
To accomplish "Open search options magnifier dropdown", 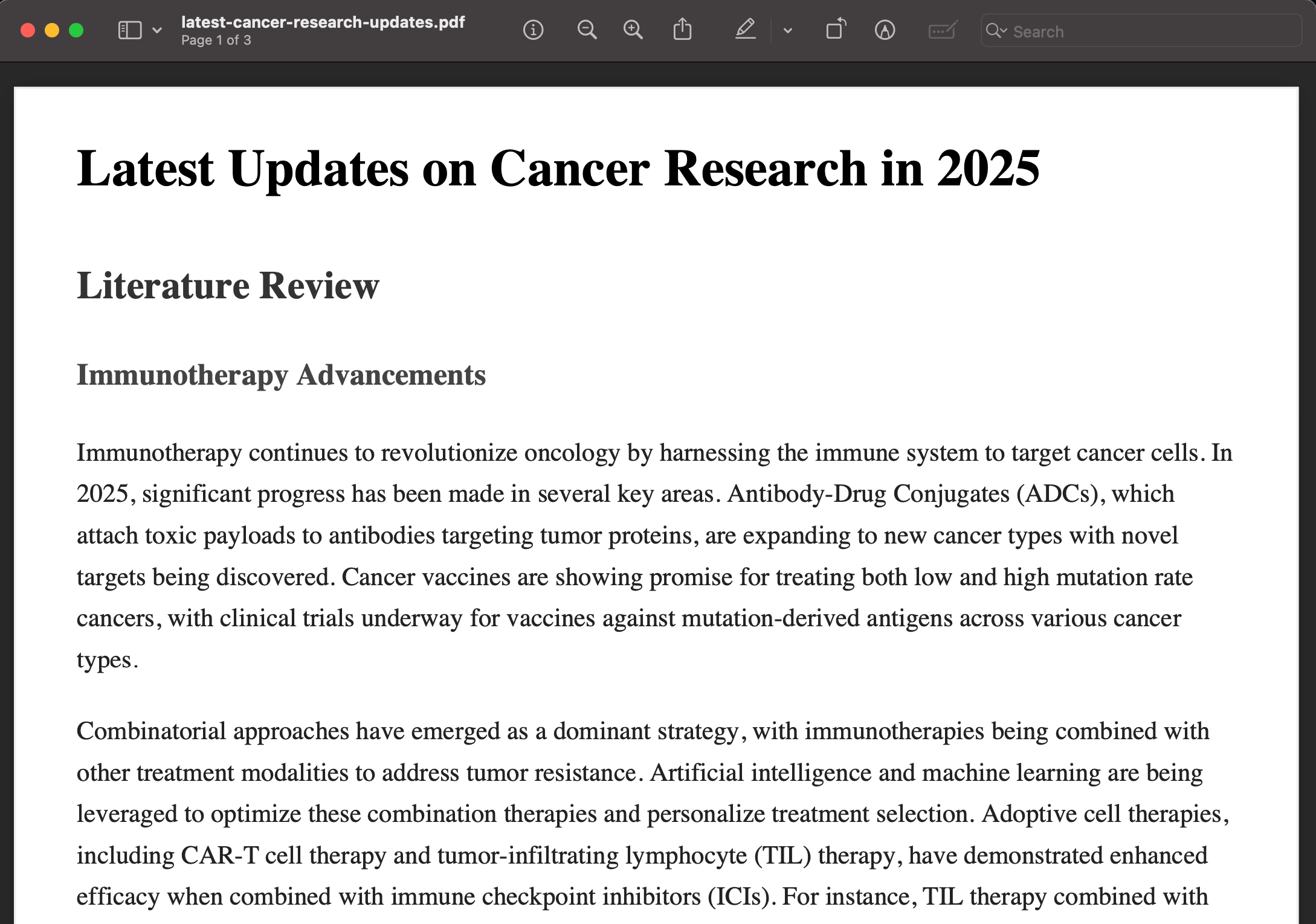I will click(996, 30).
